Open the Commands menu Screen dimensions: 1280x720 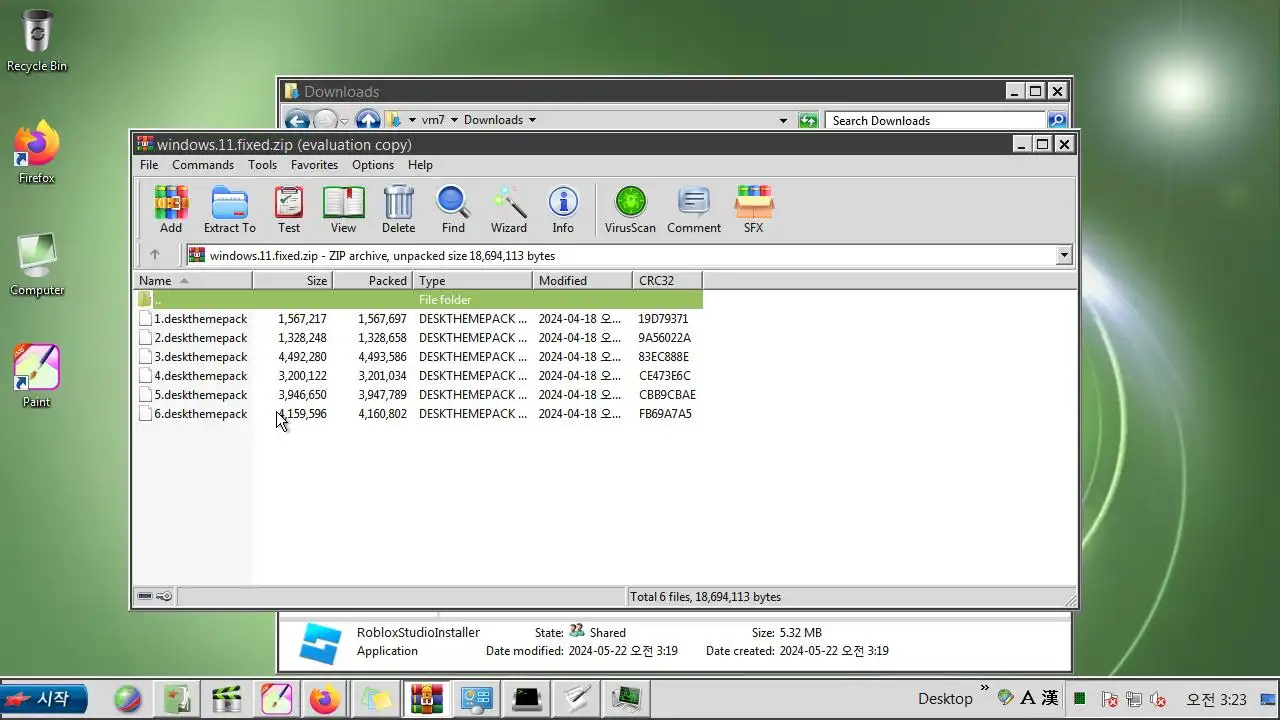pyautogui.click(x=203, y=165)
